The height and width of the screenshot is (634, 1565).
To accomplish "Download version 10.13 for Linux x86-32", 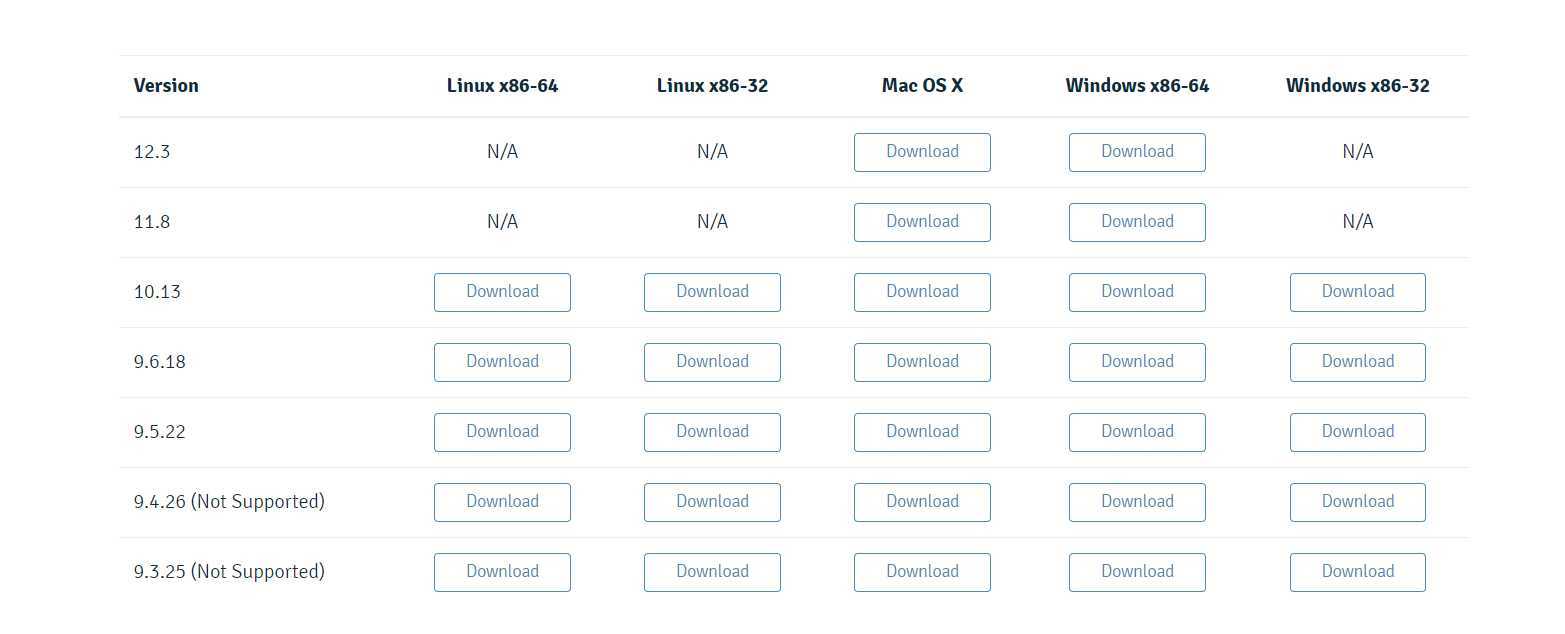I will tap(712, 292).
